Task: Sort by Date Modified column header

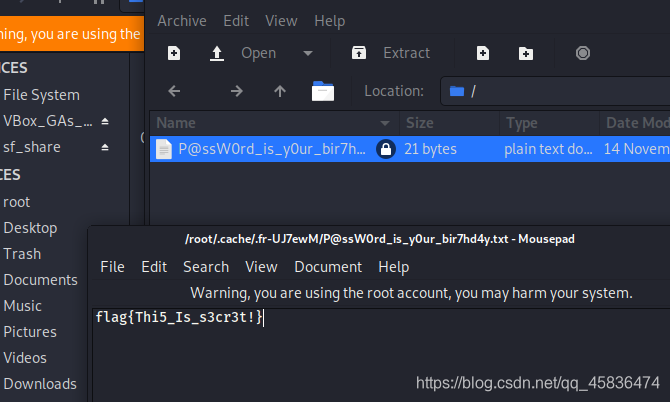Action: coord(635,123)
